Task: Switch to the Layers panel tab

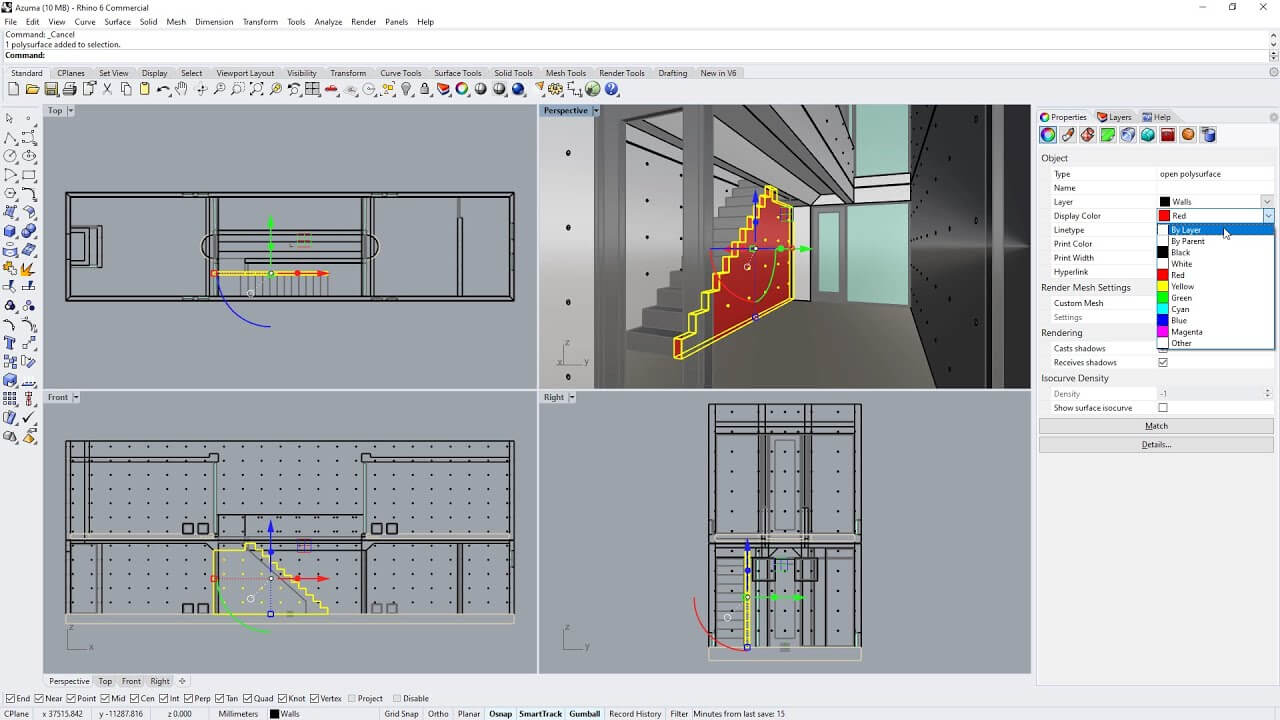Action: [1114, 117]
